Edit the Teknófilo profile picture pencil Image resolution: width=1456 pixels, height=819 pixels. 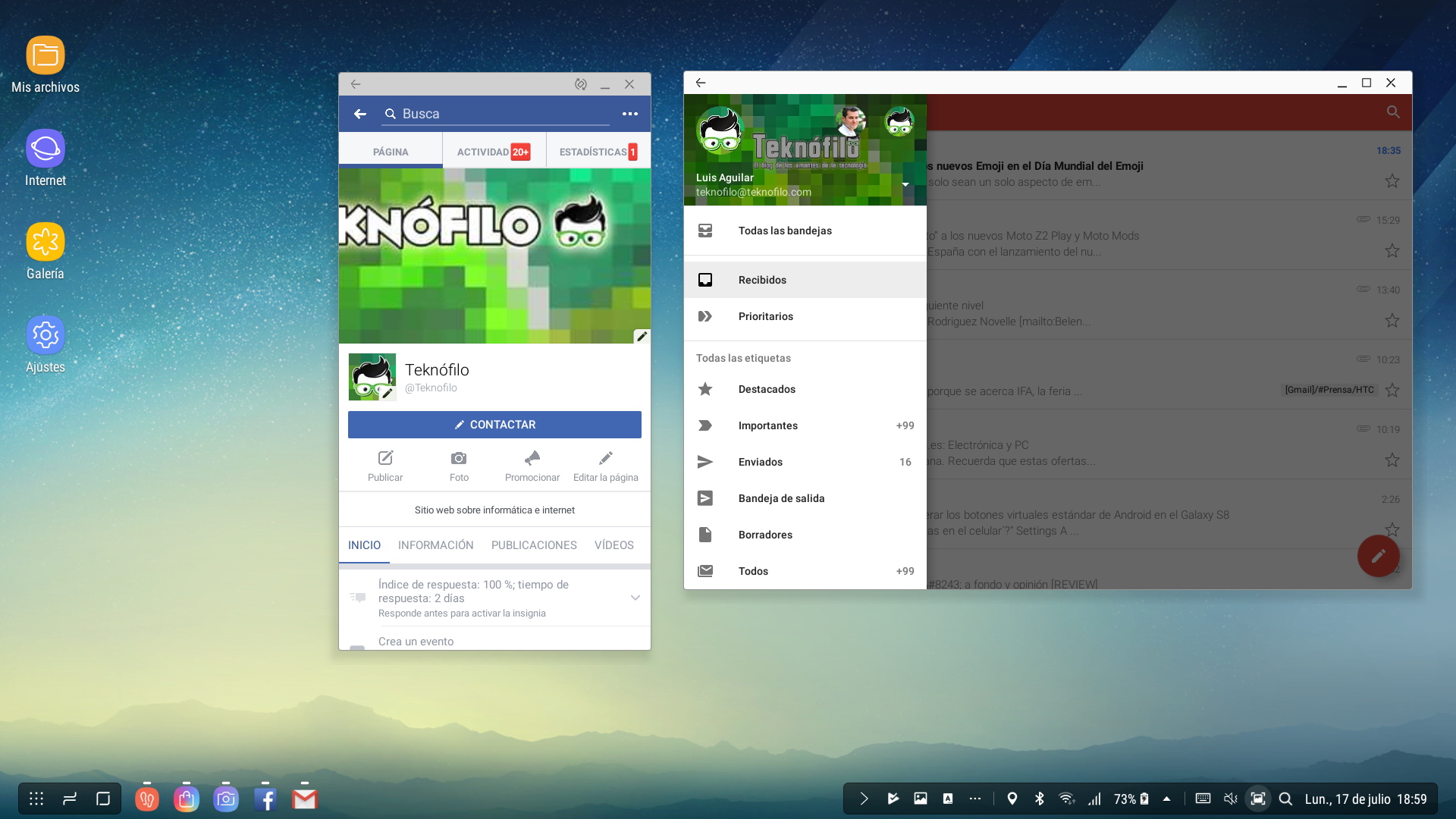(x=388, y=393)
